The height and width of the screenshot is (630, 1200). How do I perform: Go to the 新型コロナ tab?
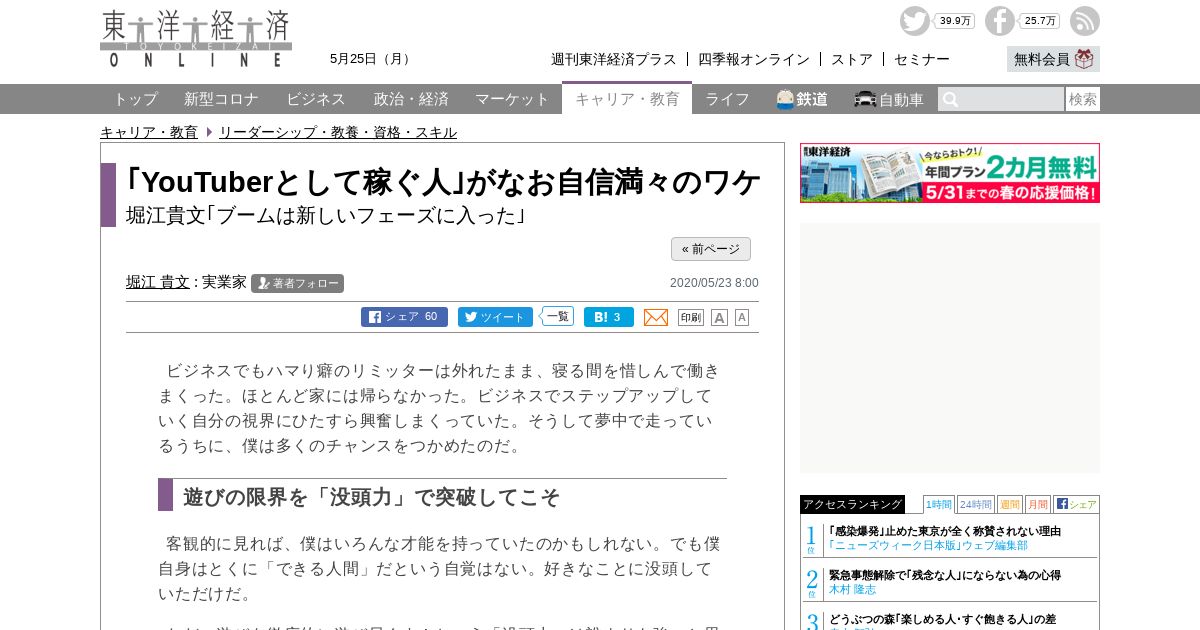[221, 99]
